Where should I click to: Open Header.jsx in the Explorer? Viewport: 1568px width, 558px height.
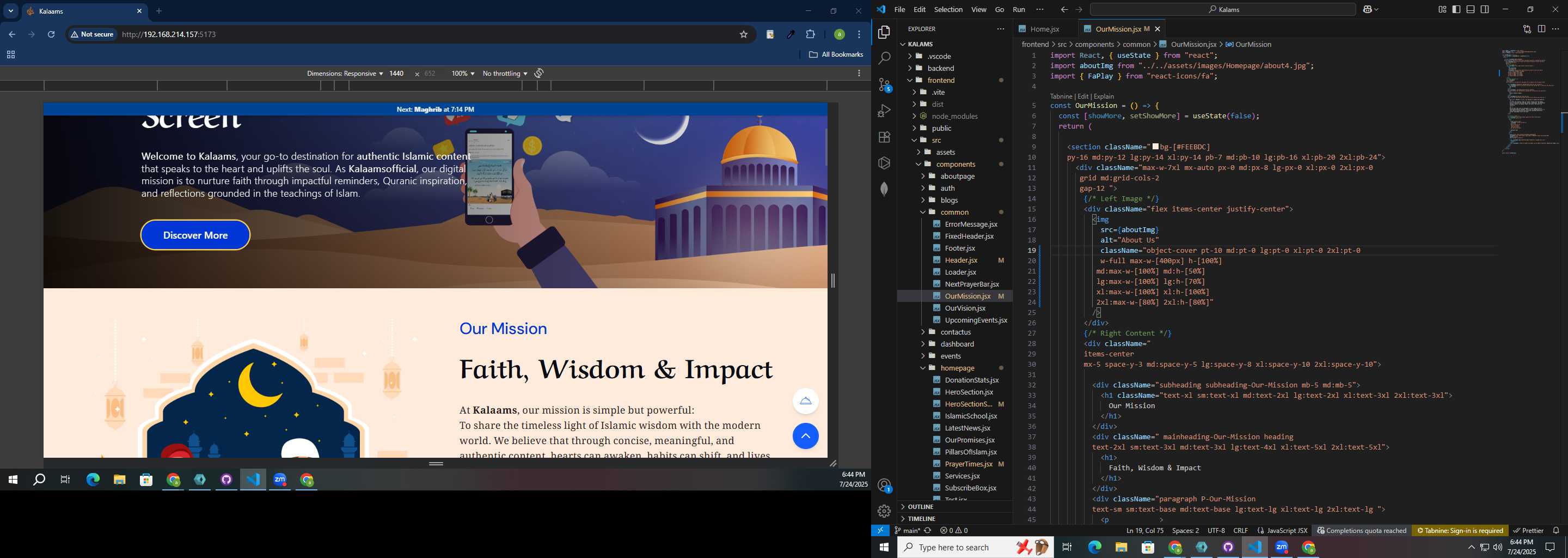point(961,260)
